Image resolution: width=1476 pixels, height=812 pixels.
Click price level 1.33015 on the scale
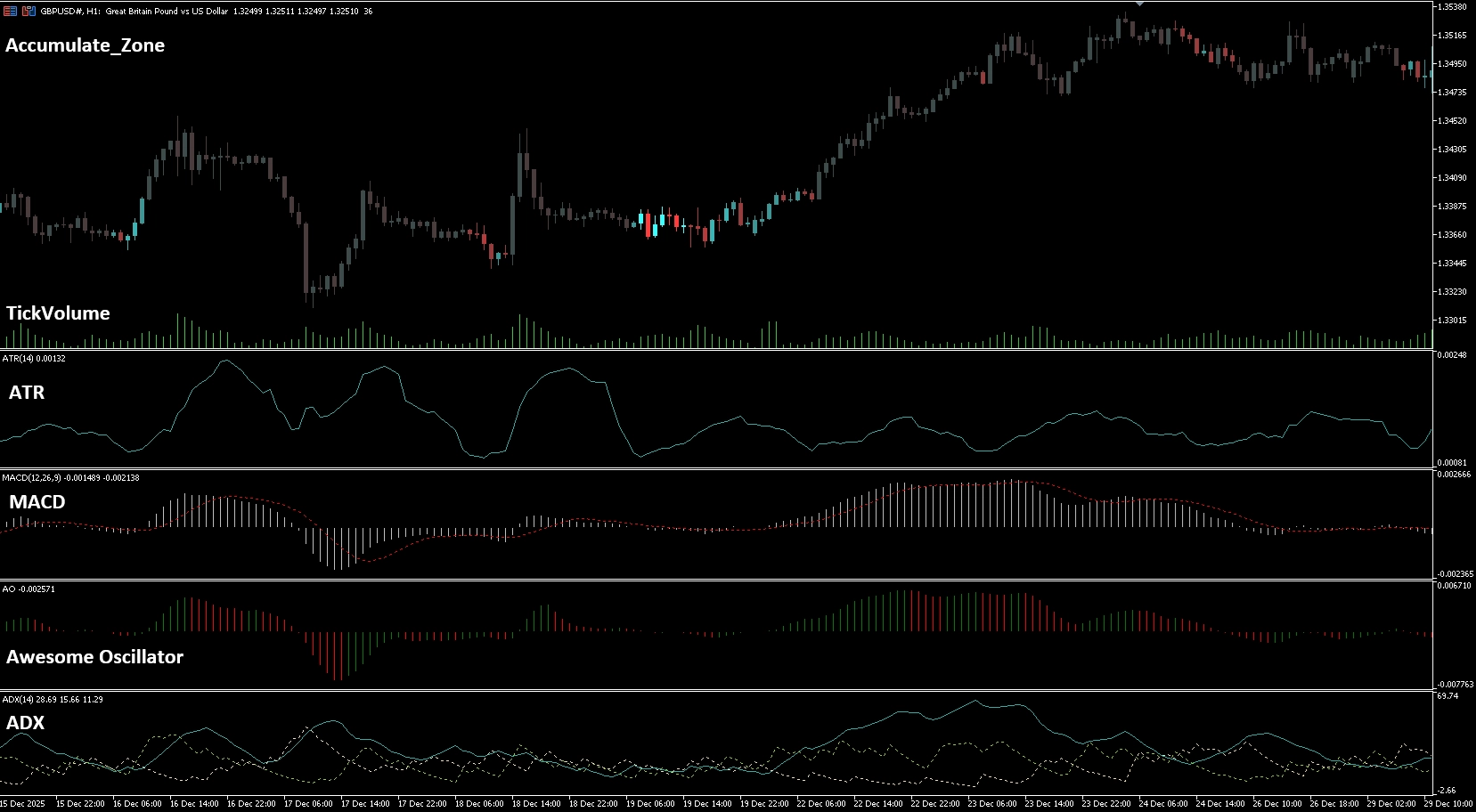(1452, 321)
